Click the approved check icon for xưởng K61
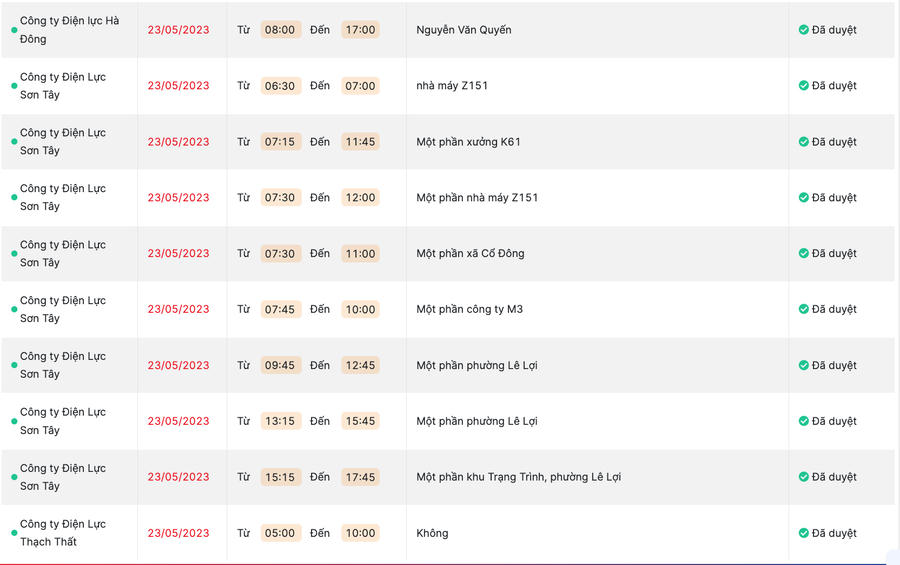Image resolution: width=900 pixels, height=565 pixels. 804,142
